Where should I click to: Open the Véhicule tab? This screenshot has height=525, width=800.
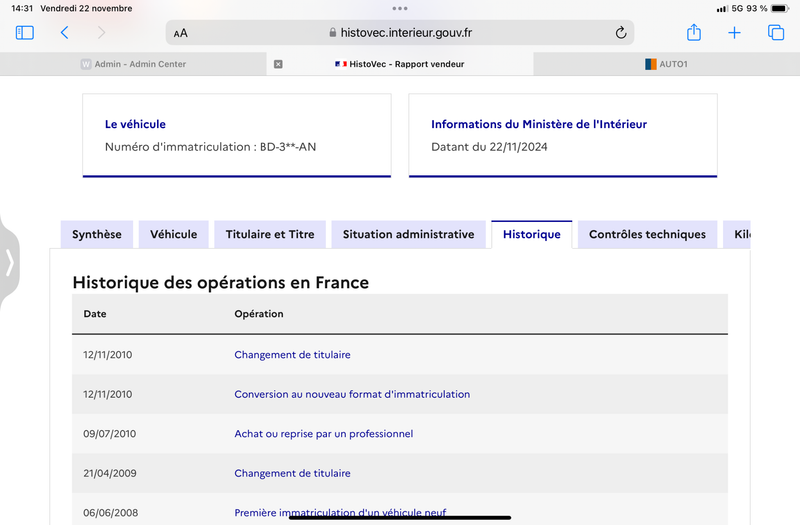pyautogui.click(x=173, y=235)
